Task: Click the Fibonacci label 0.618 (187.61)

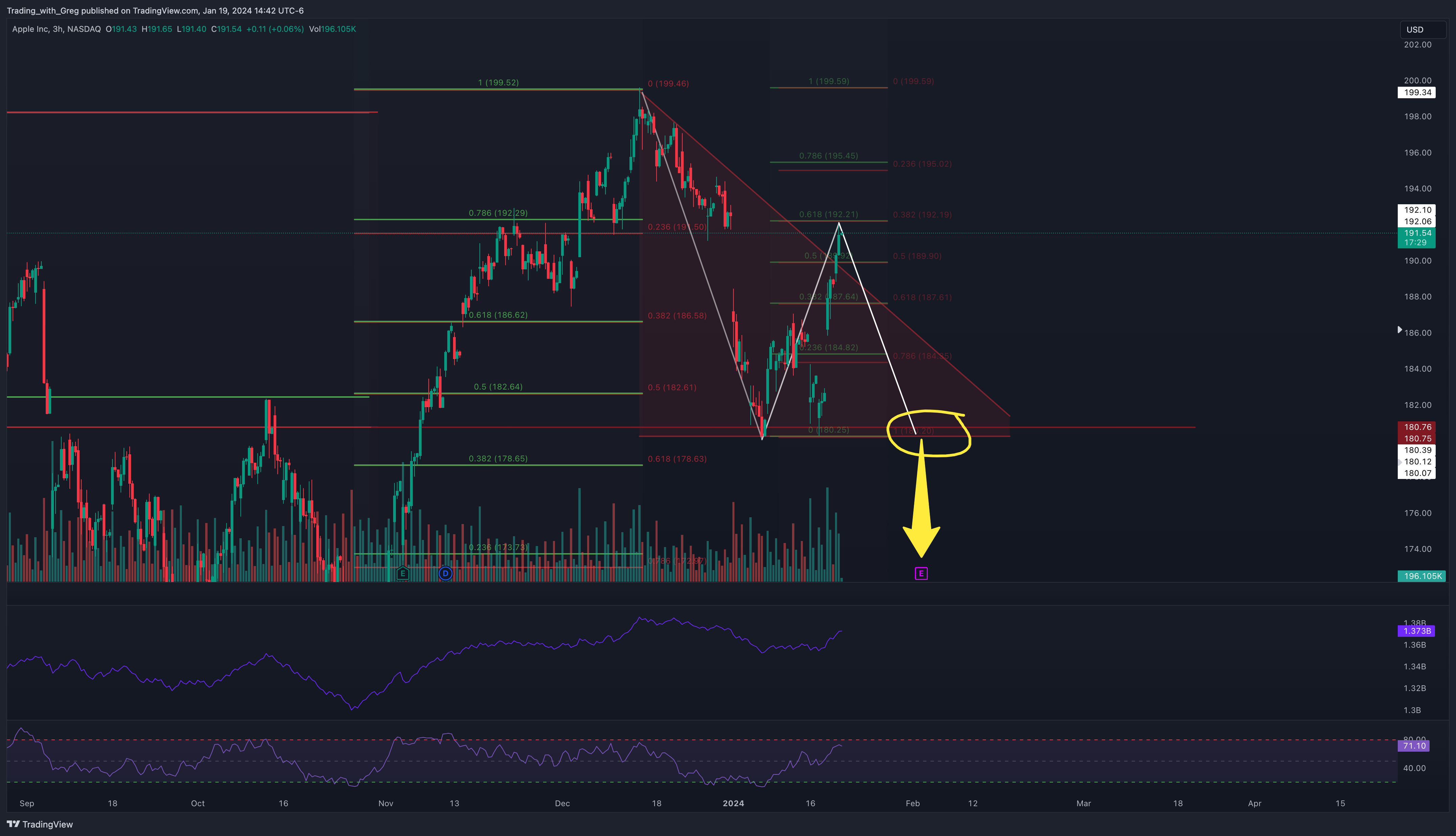Action: [922, 297]
